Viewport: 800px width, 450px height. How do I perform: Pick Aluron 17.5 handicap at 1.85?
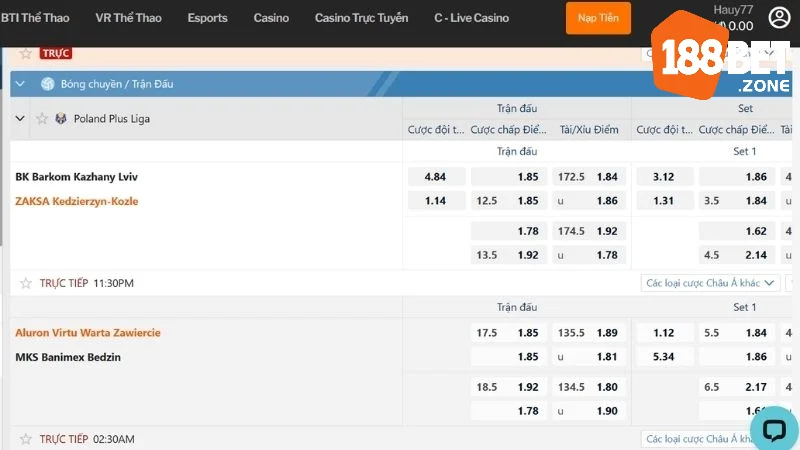509,333
